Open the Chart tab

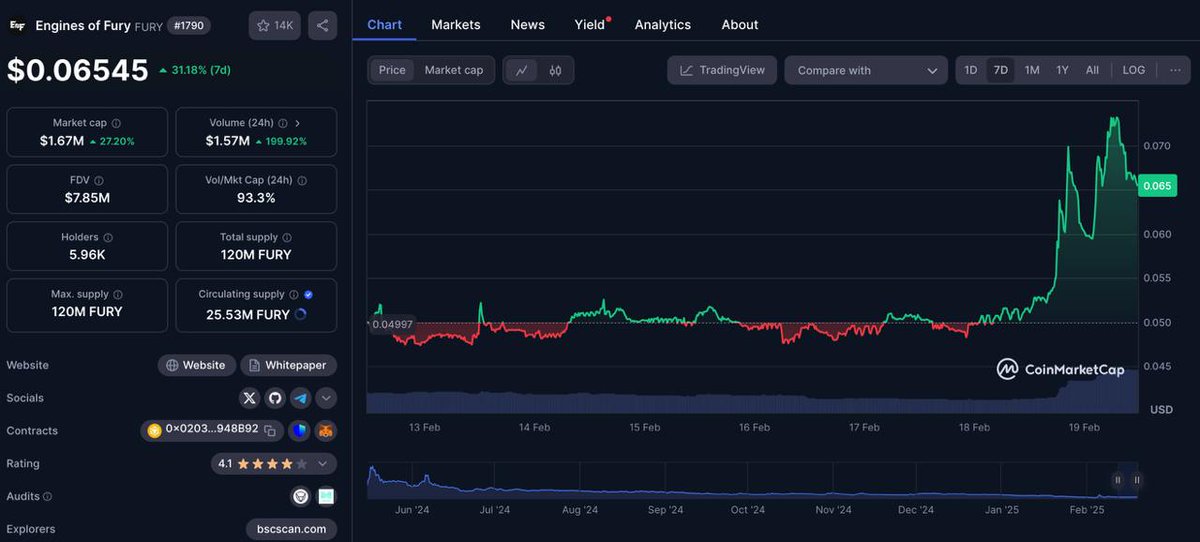tap(384, 24)
